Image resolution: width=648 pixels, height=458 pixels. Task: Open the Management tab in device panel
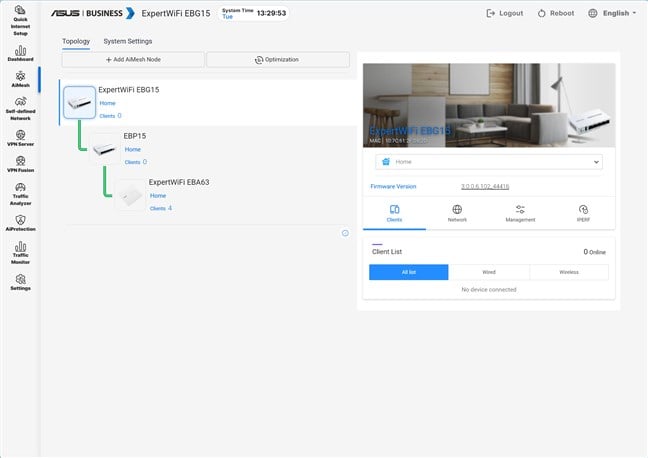pos(520,213)
